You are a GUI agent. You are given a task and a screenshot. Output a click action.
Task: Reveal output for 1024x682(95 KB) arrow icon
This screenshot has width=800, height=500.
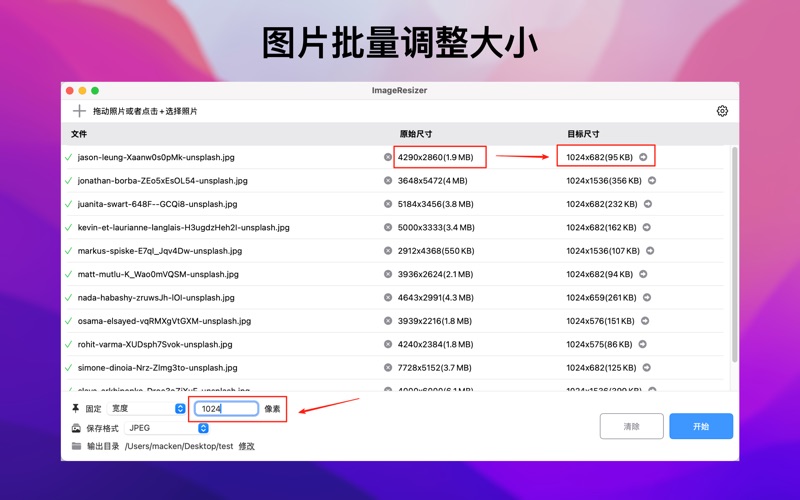coord(643,157)
